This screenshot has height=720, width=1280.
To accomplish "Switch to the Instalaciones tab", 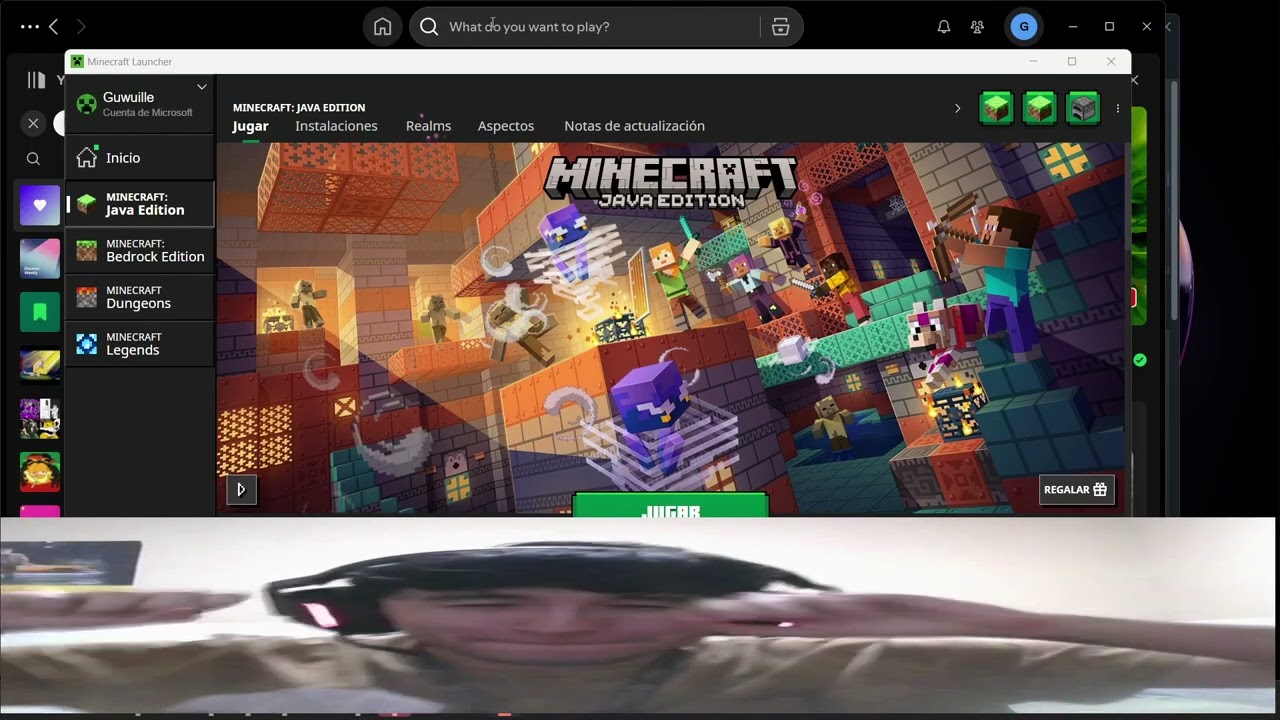I will click(x=336, y=126).
